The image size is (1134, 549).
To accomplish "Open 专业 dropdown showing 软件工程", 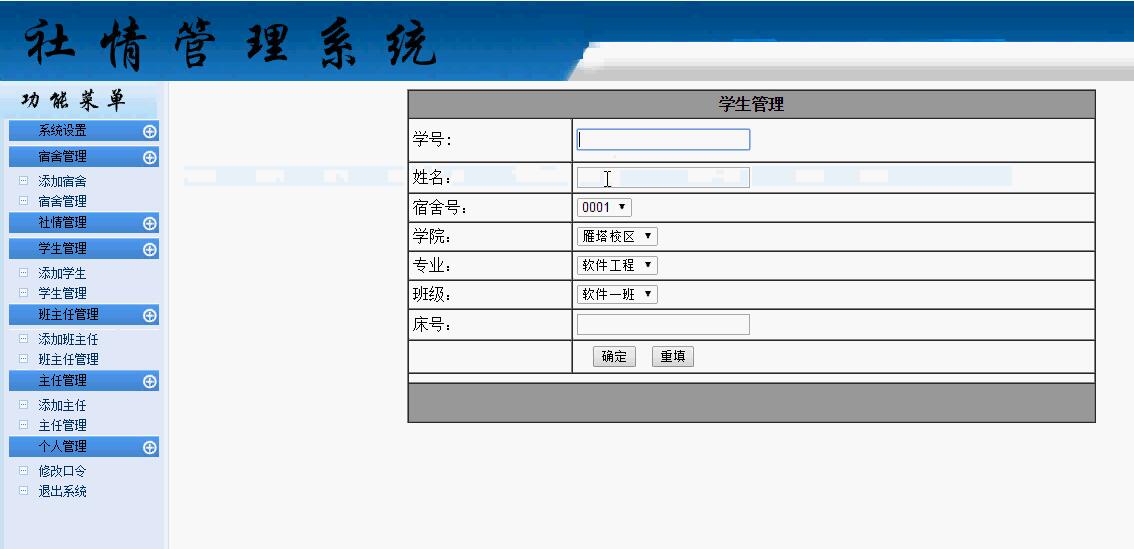I will tap(617, 265).
